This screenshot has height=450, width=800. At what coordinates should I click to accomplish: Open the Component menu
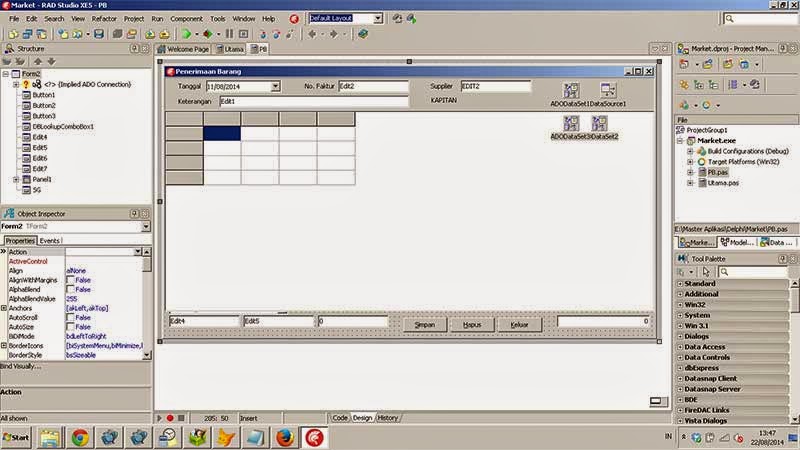186,19
